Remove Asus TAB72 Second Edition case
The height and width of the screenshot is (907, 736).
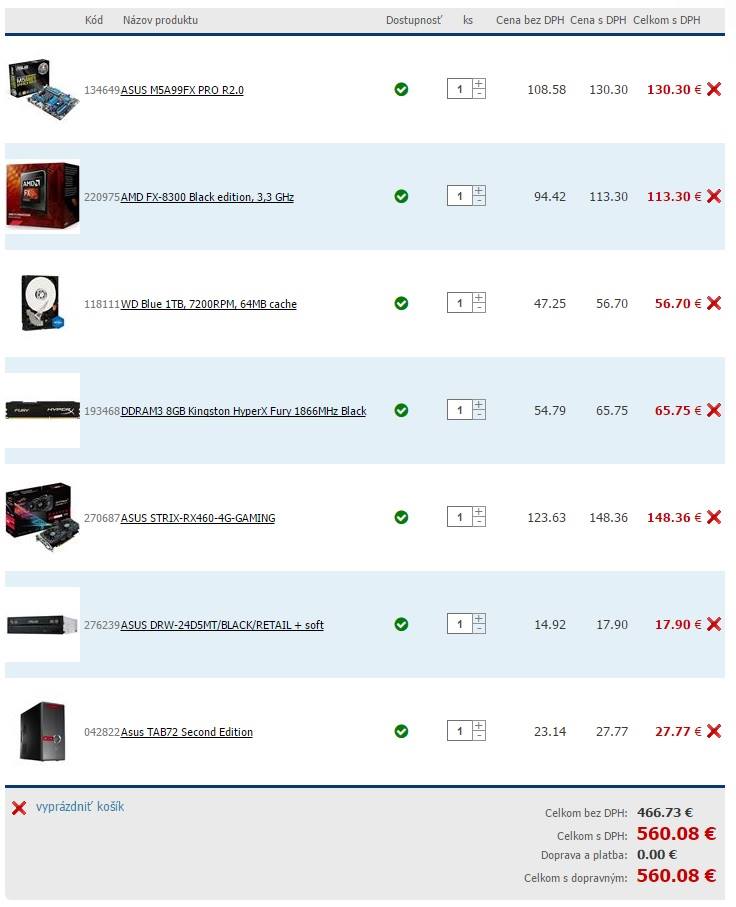(x=714, y=731)
